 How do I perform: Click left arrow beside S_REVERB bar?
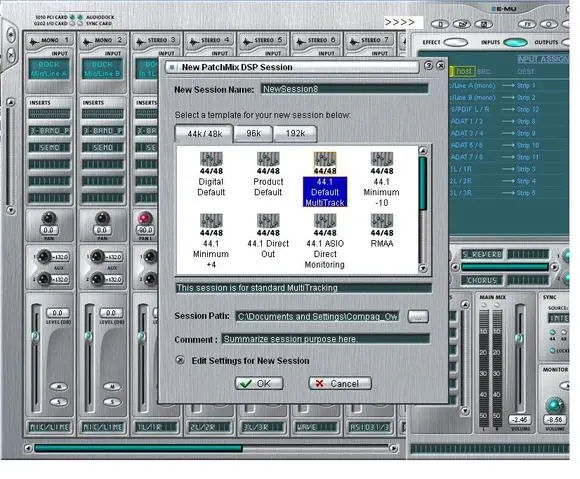(x=455, y=267)
